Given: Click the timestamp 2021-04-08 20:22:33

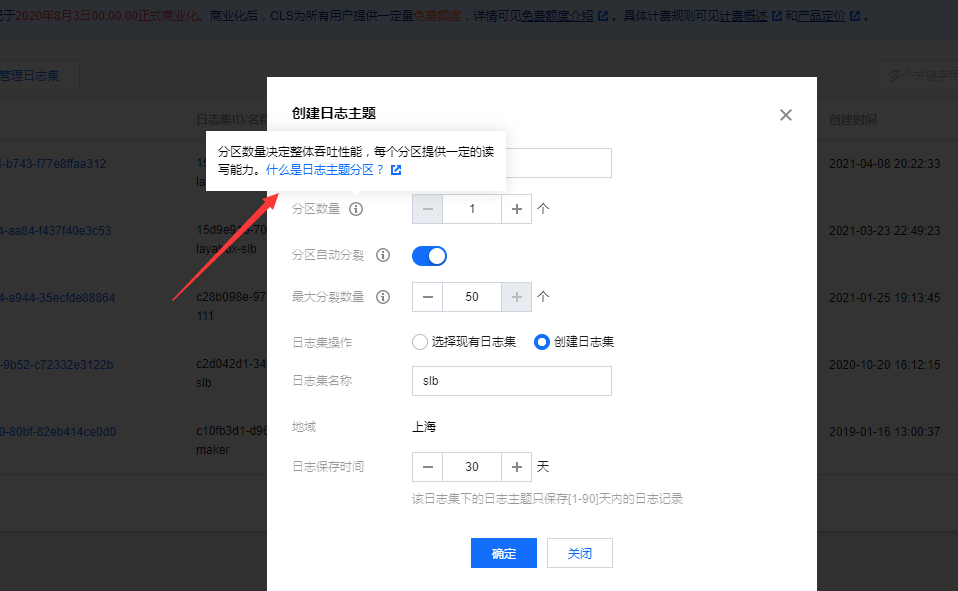Looking at the screenshot, I should (x=884, y=164).
